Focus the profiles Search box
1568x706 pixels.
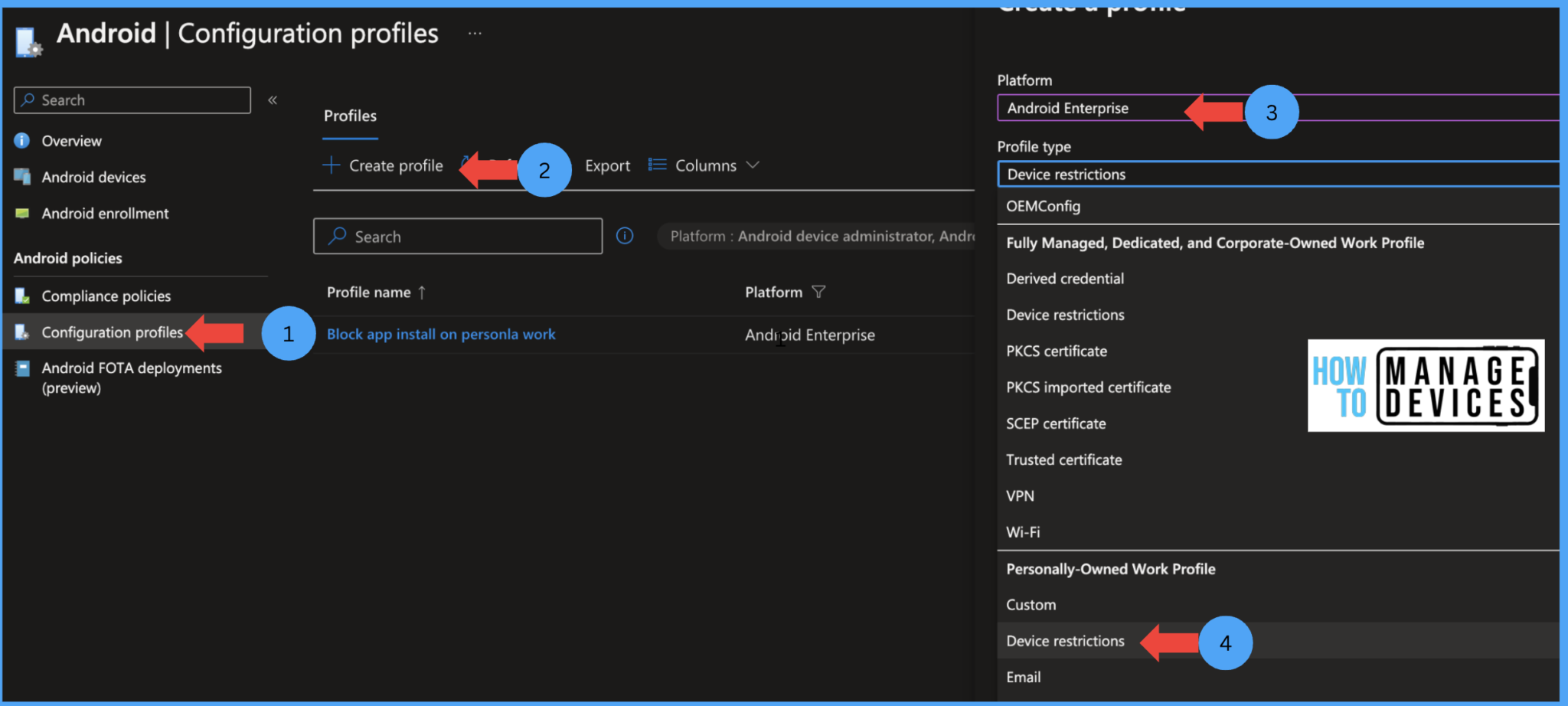pyautogui.click(x=457, y=236)
